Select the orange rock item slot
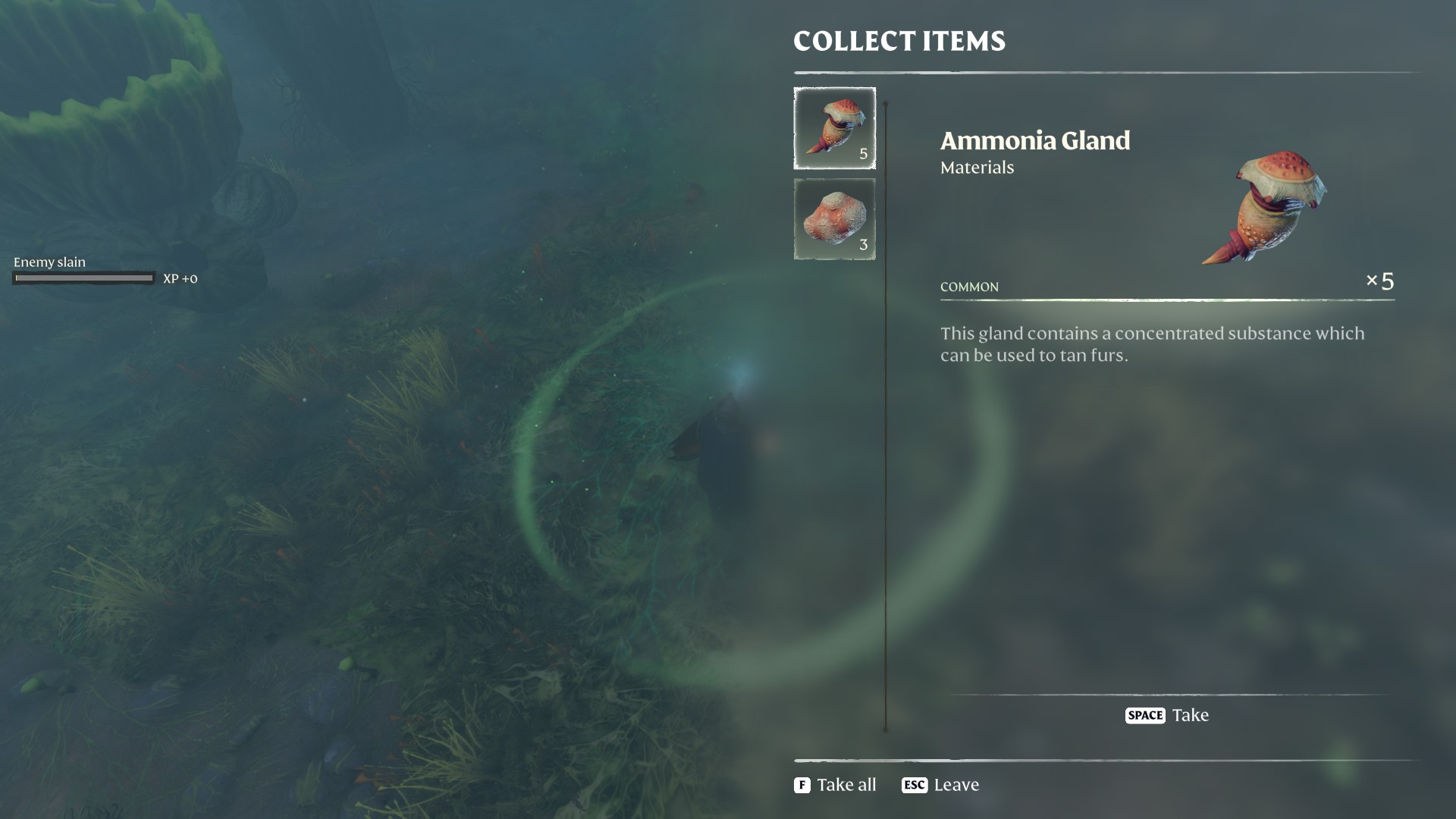 [x=834, y=219]
